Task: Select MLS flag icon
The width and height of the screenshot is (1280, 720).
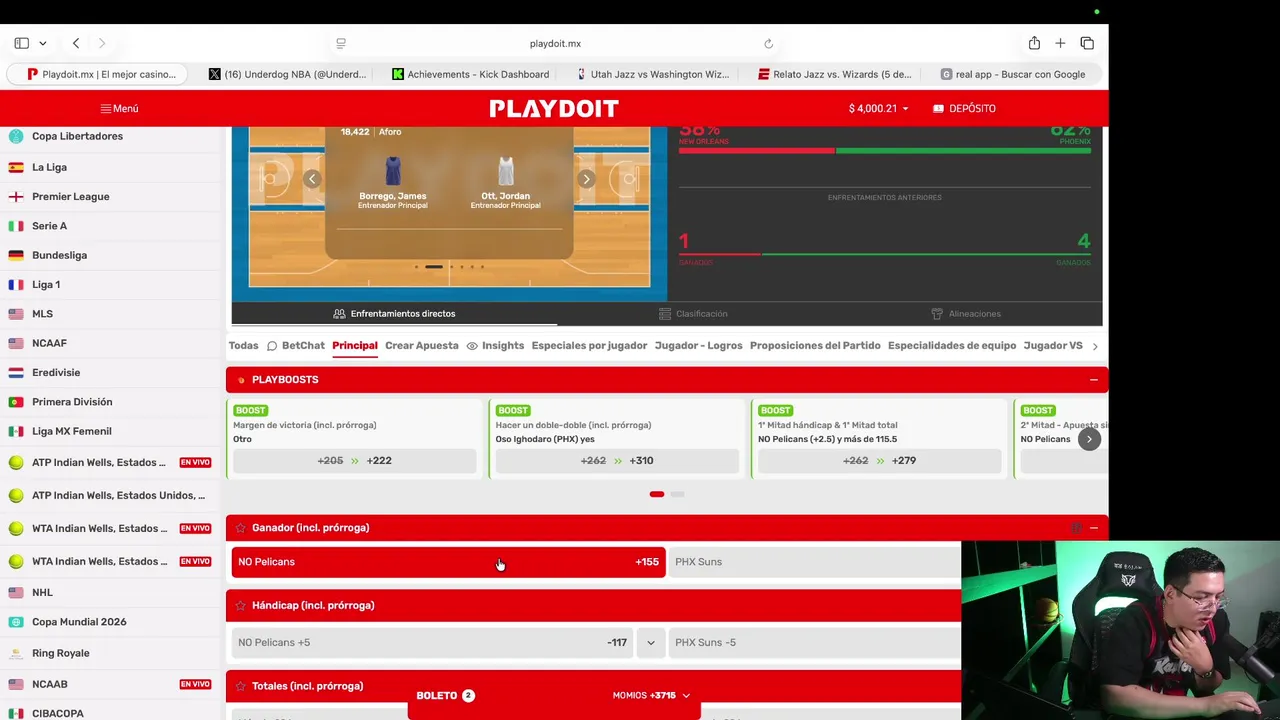Action: click(x=16, y=314)
